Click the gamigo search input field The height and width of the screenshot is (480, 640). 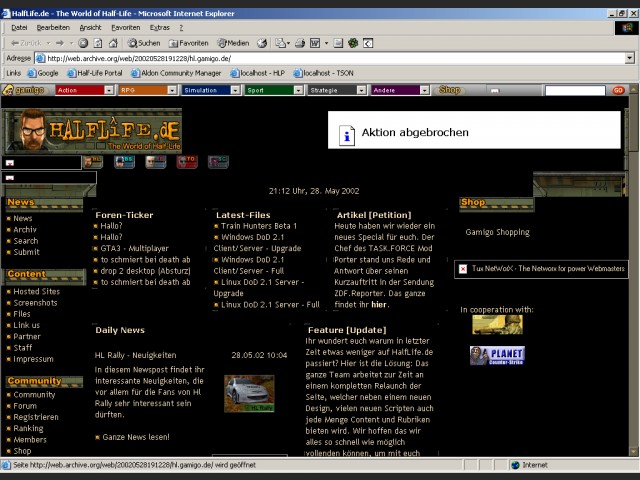point(575,90)
